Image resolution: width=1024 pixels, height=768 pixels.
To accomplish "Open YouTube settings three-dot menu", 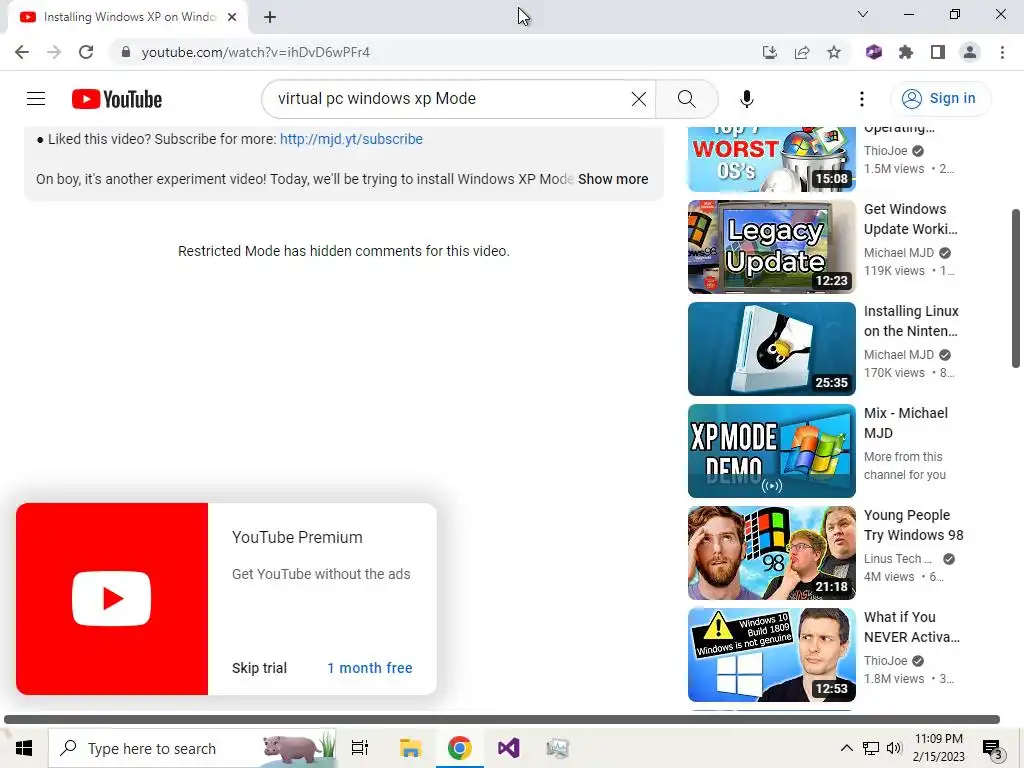I will click(x=861, y=99).
